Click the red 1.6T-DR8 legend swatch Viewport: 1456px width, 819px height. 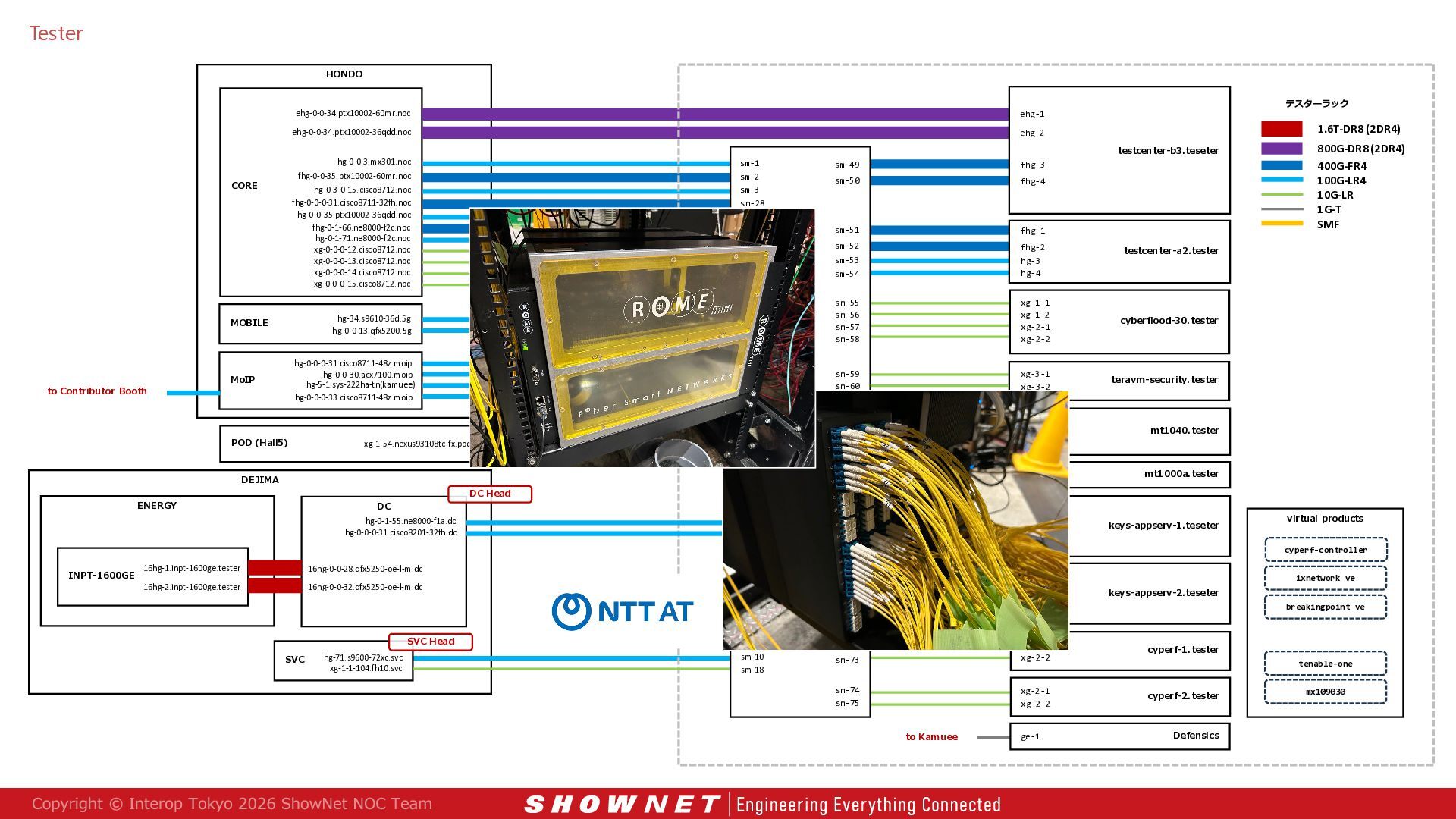(1282, 129)
